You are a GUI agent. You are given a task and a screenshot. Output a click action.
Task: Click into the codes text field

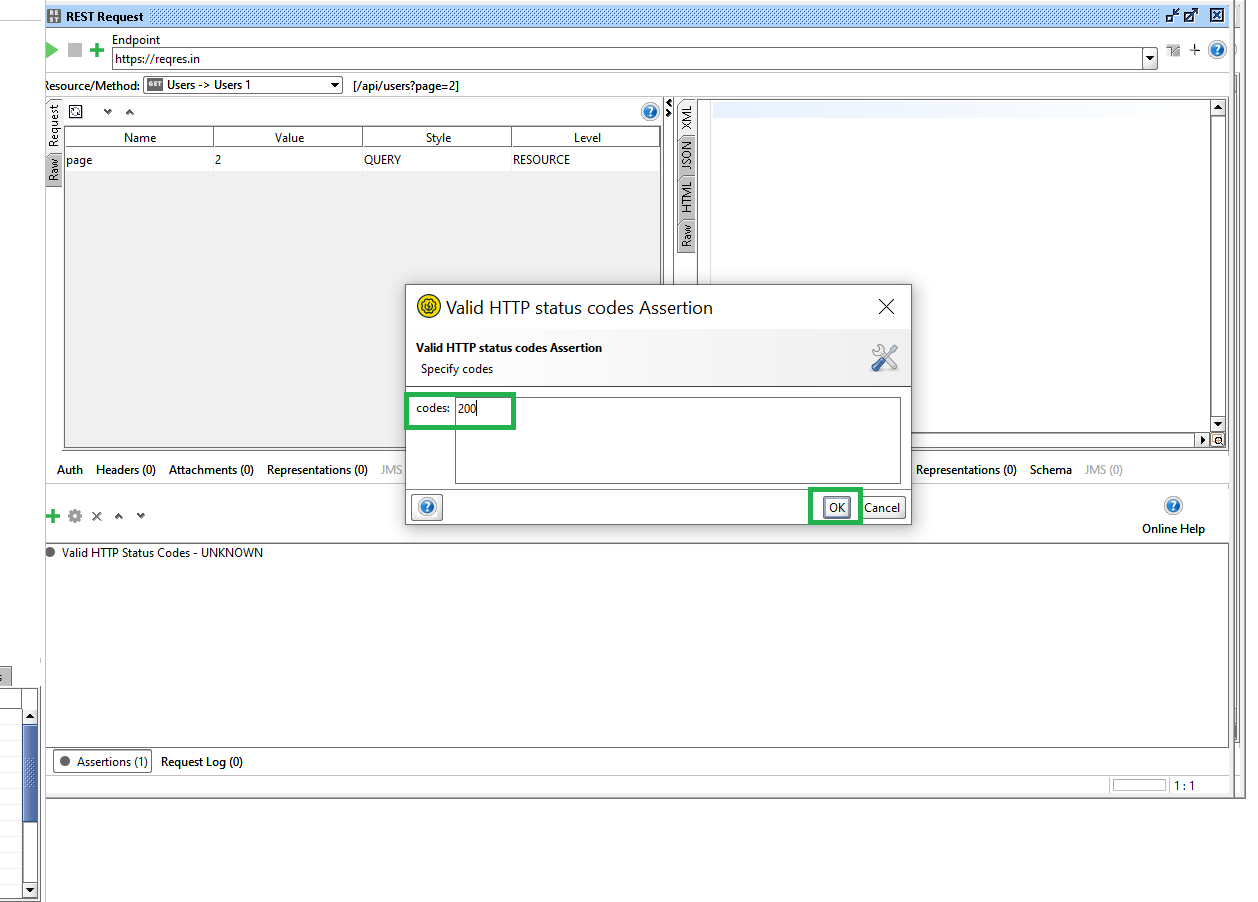coord(677,440)
